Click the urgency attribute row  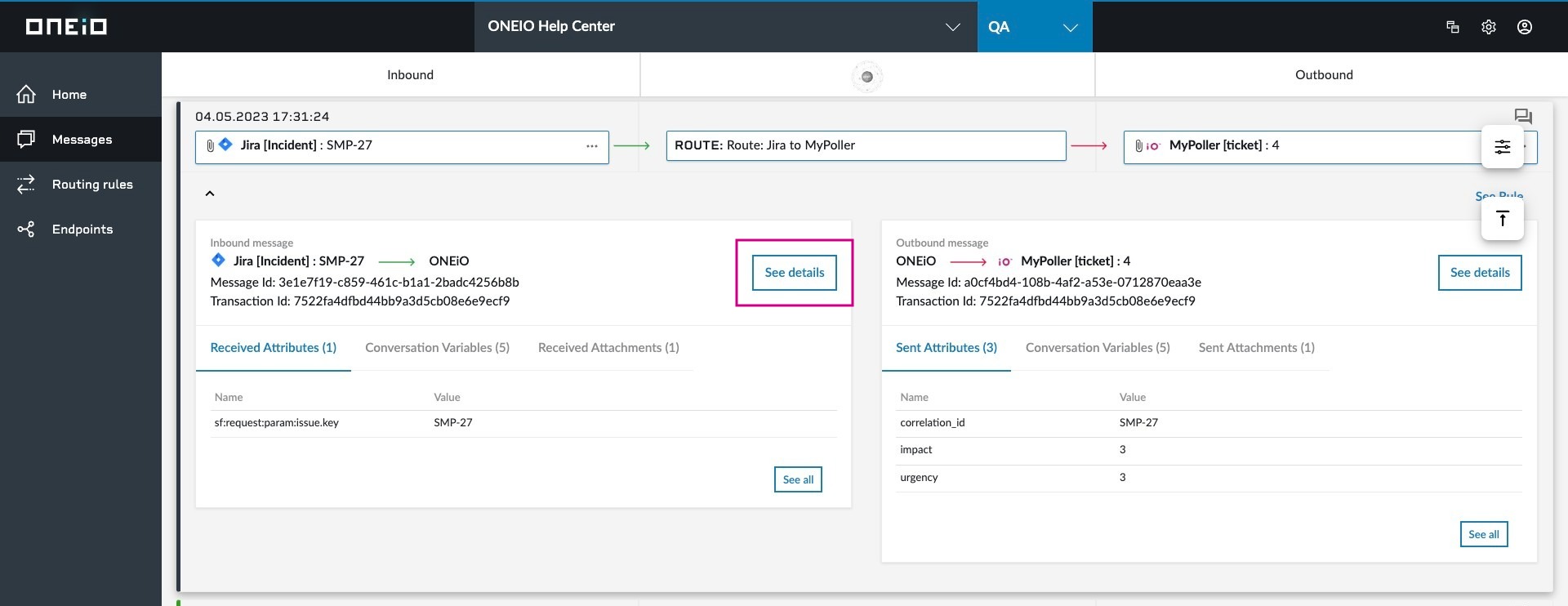coord(1209,478)
